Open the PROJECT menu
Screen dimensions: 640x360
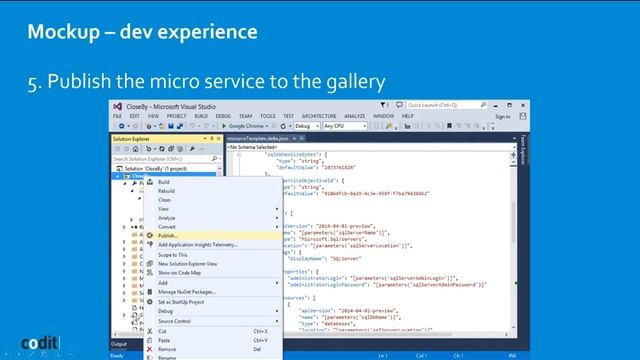176,116
